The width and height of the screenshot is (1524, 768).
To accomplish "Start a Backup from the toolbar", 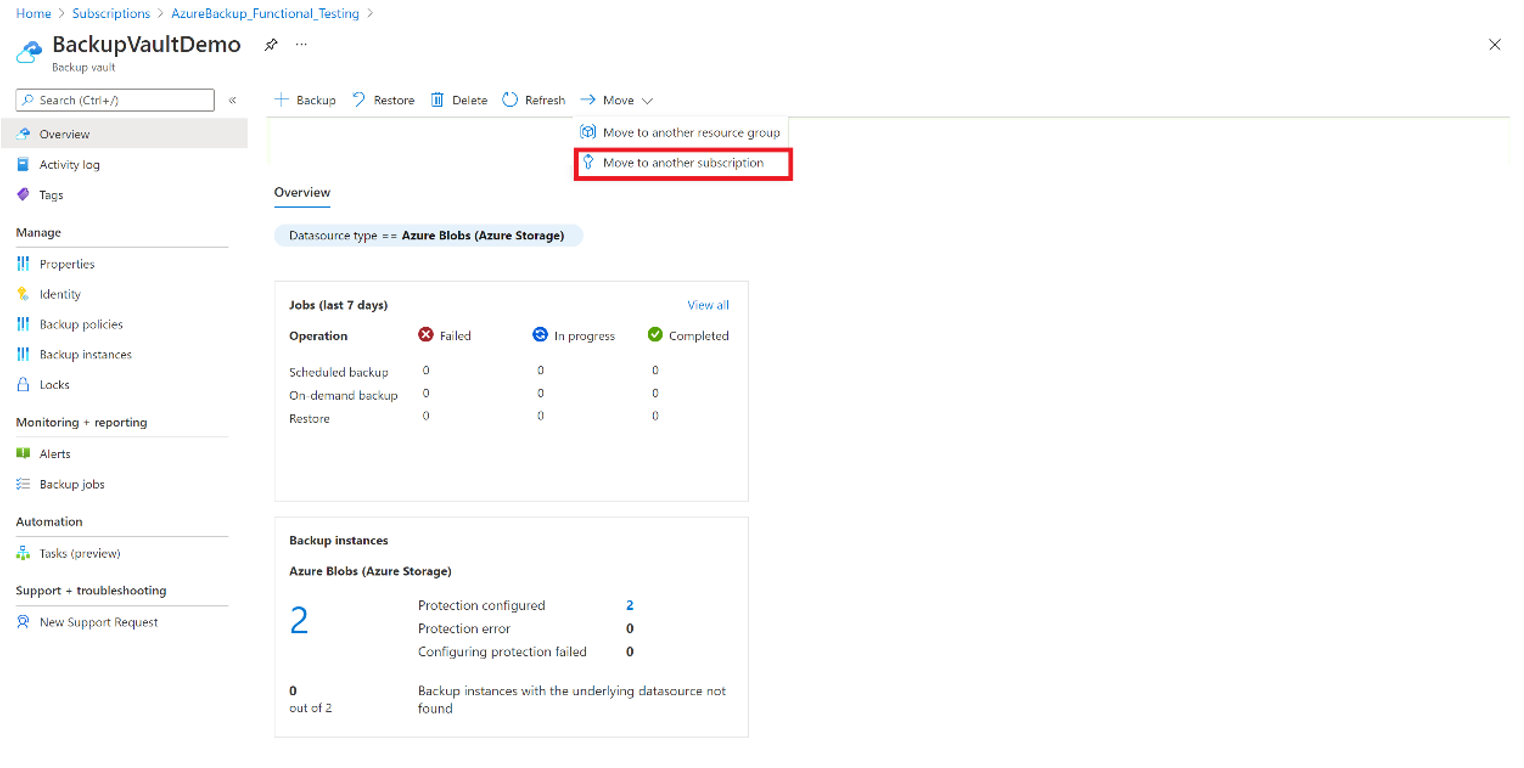I will (305, 99).
